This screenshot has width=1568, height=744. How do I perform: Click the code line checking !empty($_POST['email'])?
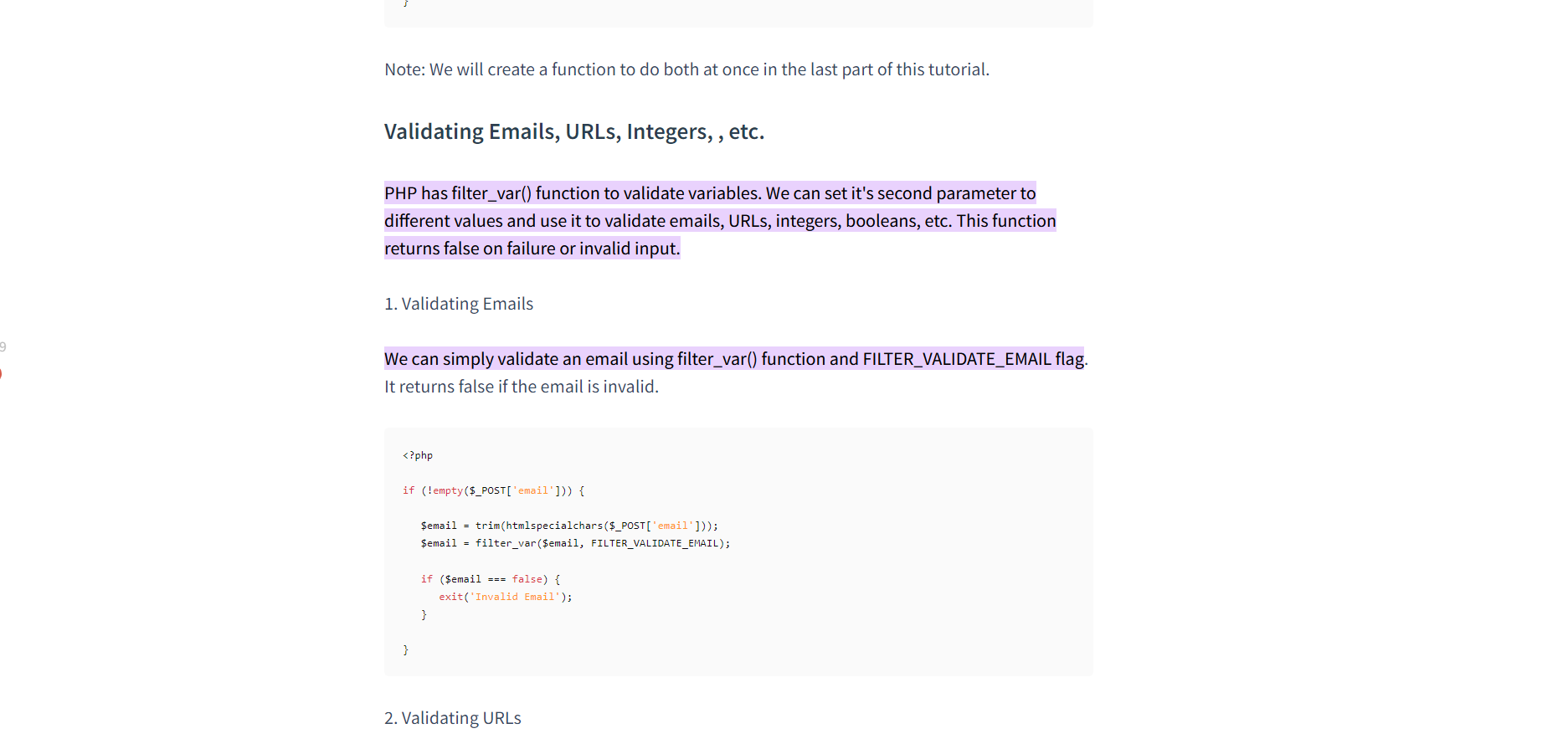click(x=493, y=490)
